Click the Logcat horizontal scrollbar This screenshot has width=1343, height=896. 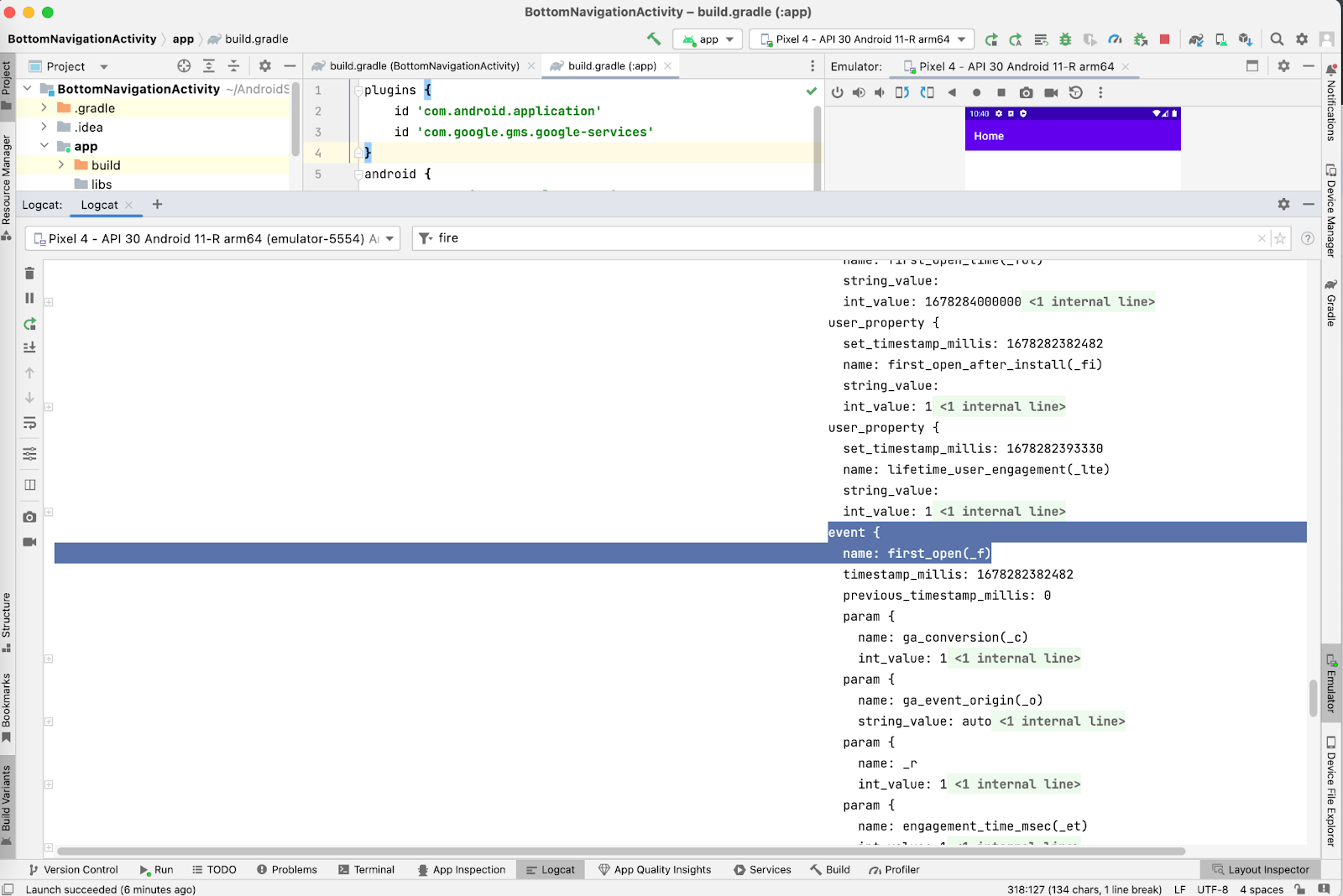(620, 851)
